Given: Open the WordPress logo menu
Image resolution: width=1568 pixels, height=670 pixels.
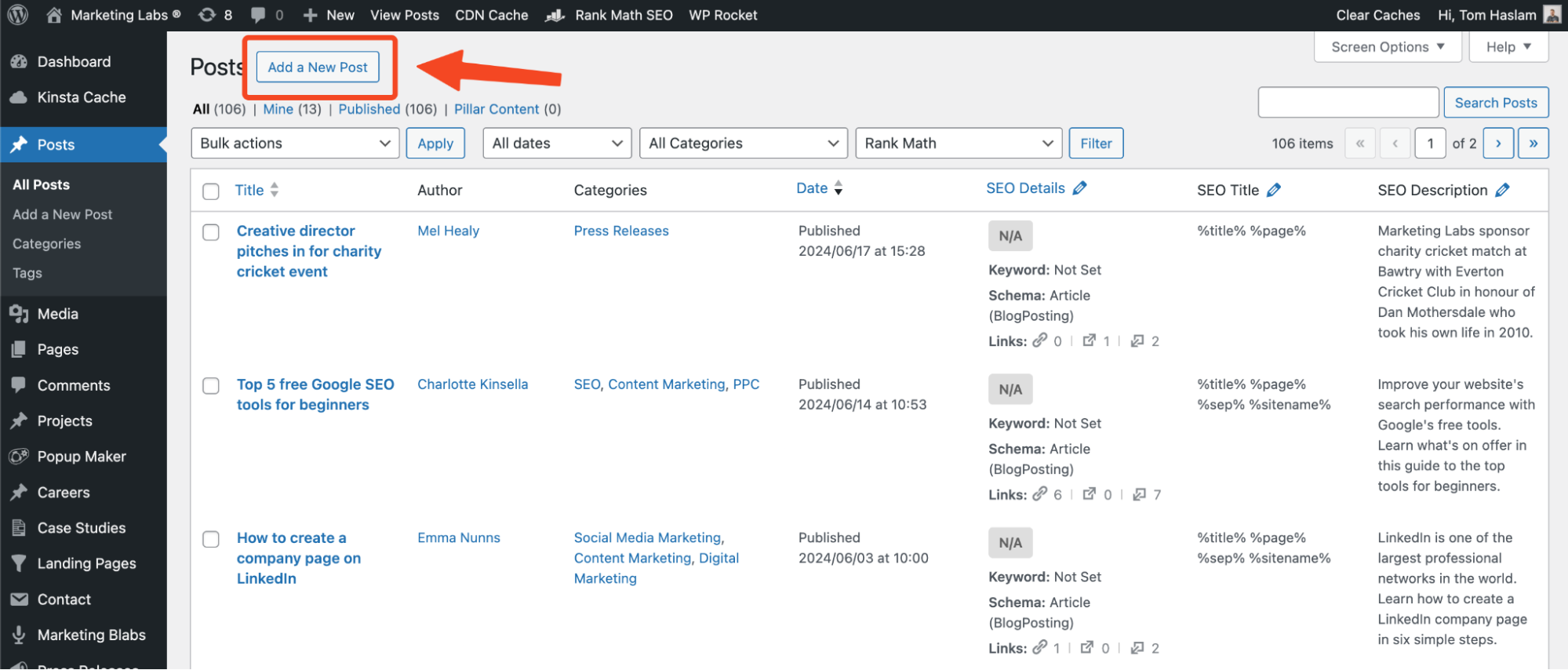Looking at the screenshot, I should [18, 15].
